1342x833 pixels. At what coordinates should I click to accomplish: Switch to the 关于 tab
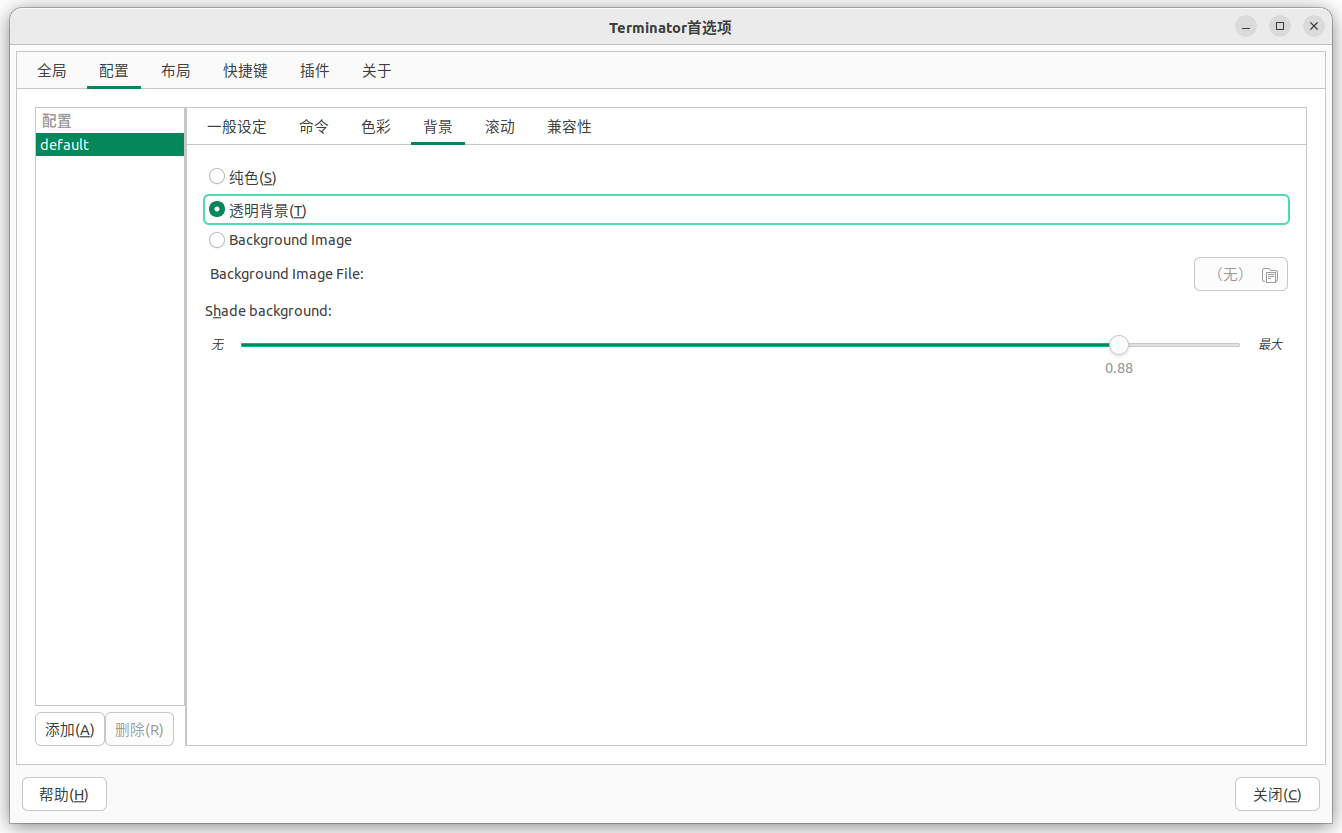pos(377,71)
